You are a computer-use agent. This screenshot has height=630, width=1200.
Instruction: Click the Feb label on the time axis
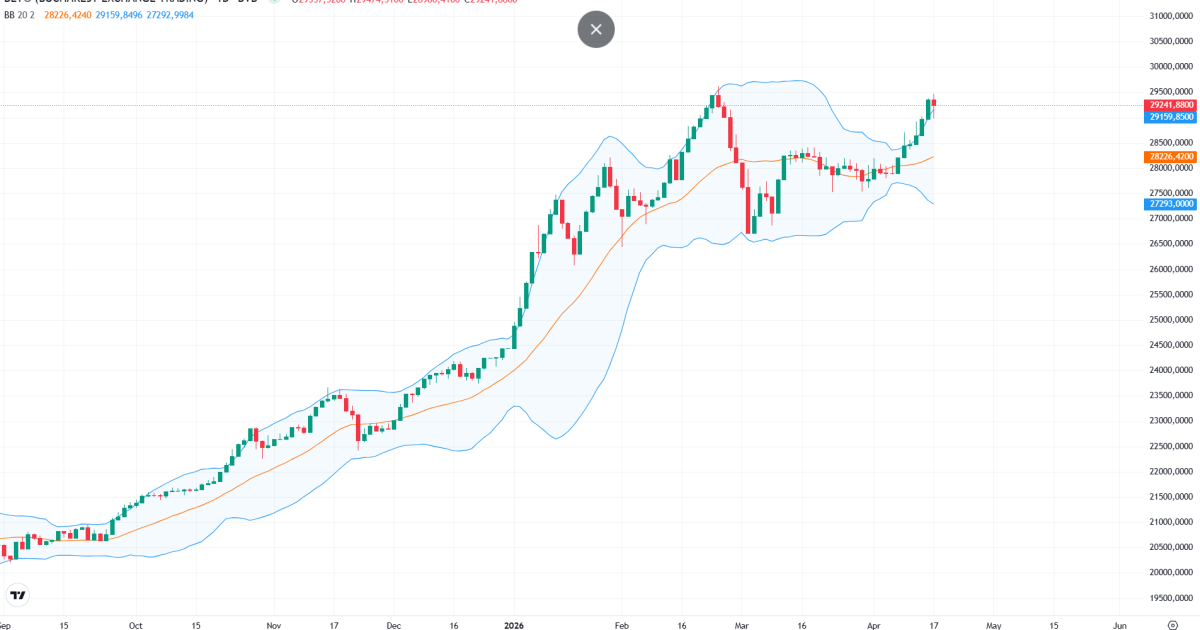[621, 623]
